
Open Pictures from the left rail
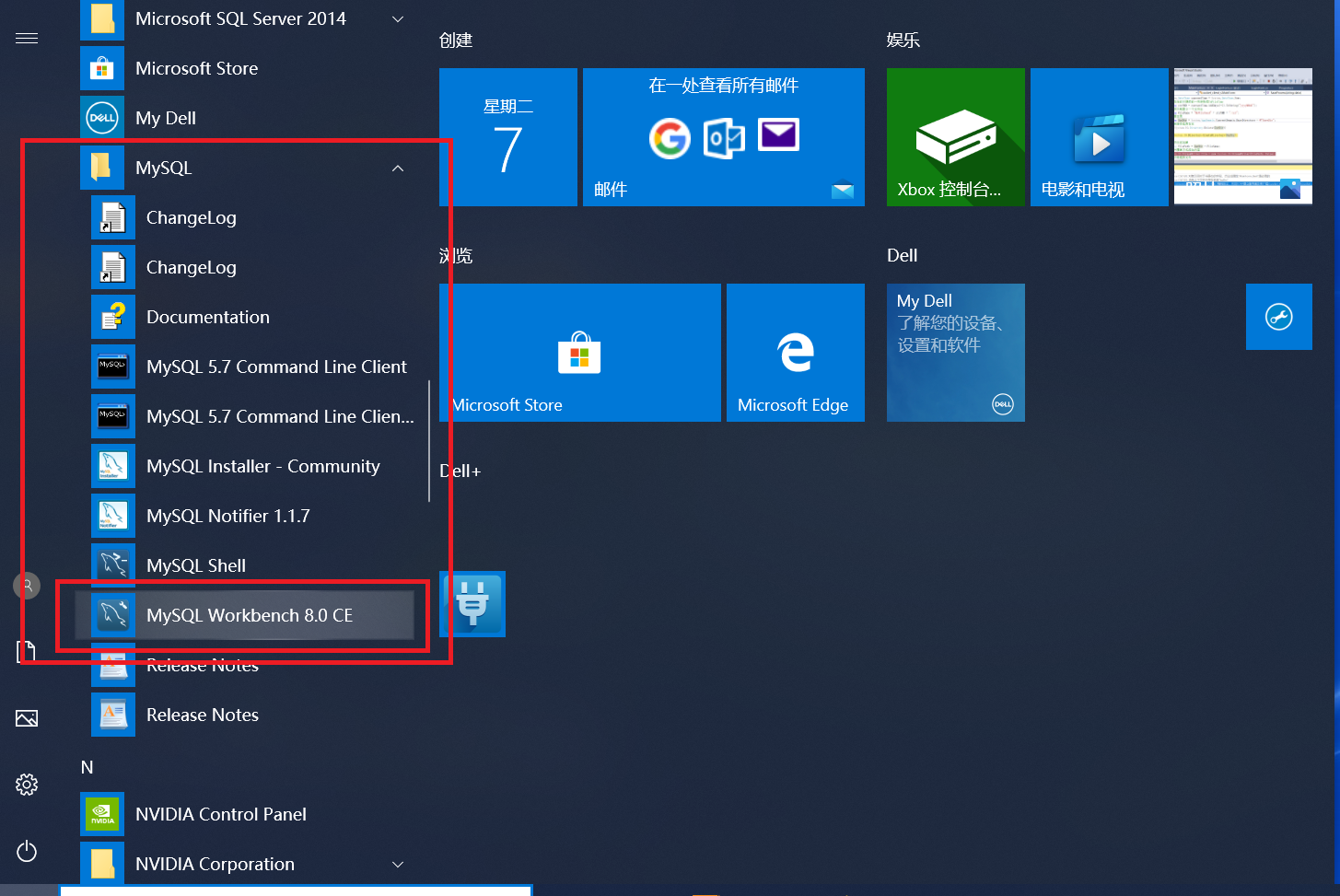click(27, 718)
